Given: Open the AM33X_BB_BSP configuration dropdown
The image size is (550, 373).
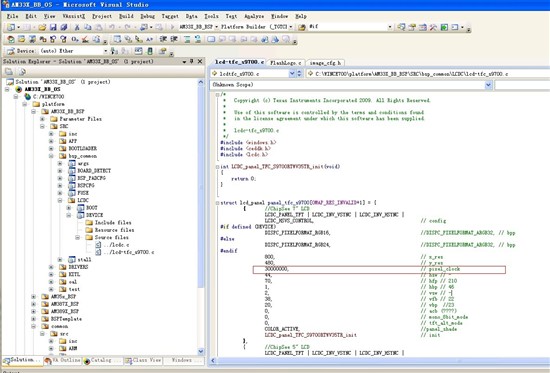Looking at the screenshot, I should [x=216, y=27].
